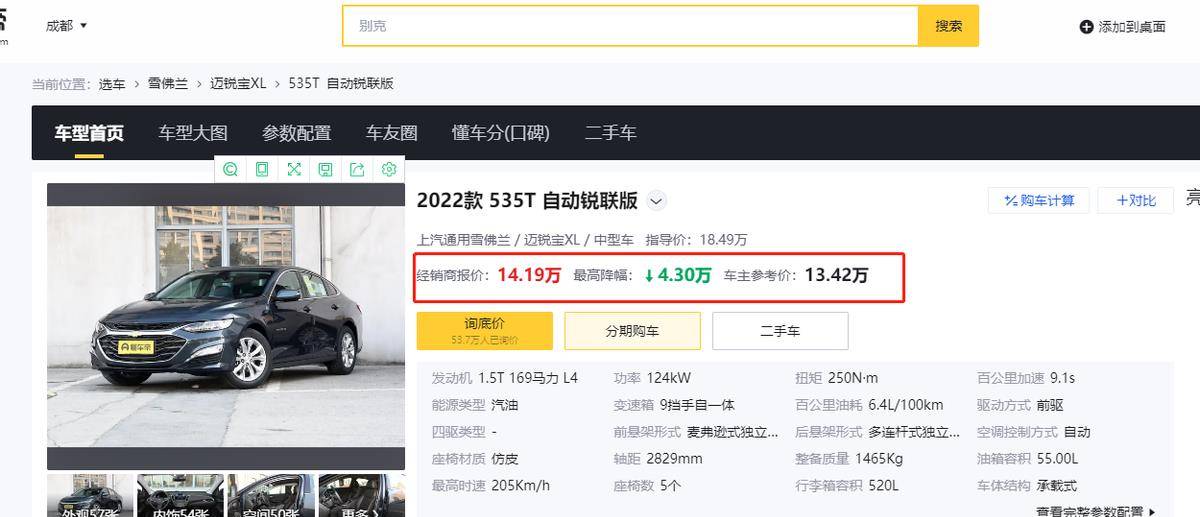Click the 最高时速 205Km/h spec
This screenshot has width=1200, height=517.
(x=491, y=485)
